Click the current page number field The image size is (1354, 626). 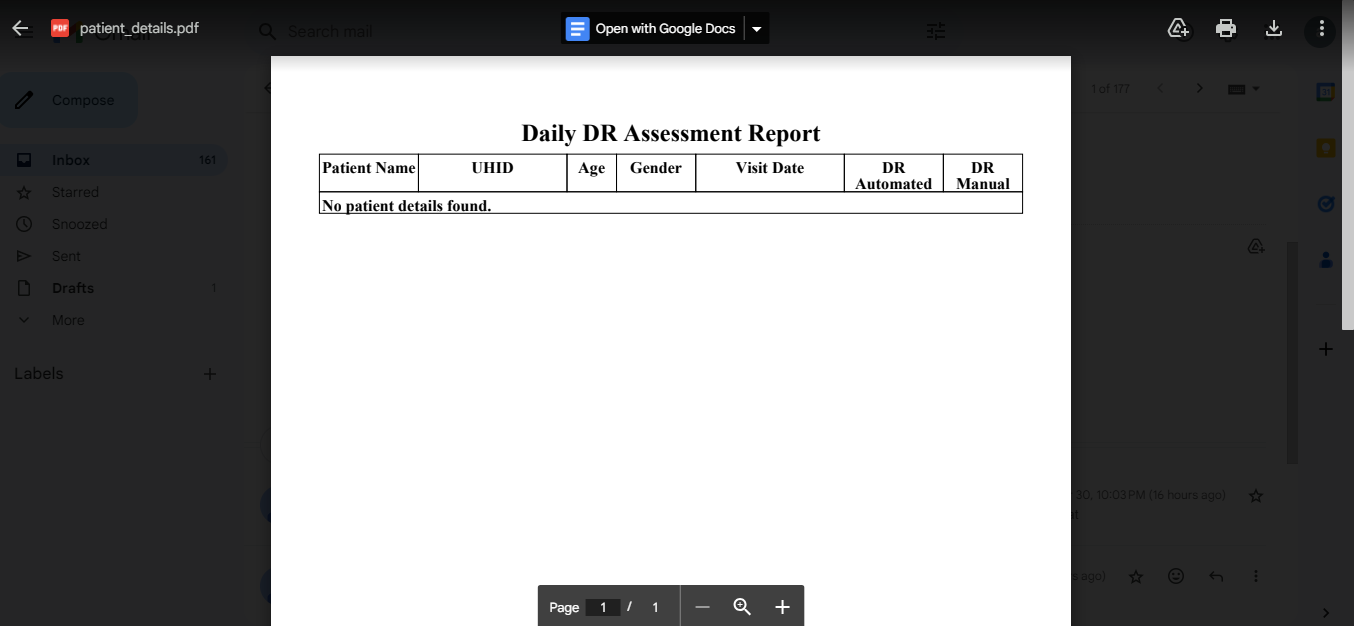(603, 607)
